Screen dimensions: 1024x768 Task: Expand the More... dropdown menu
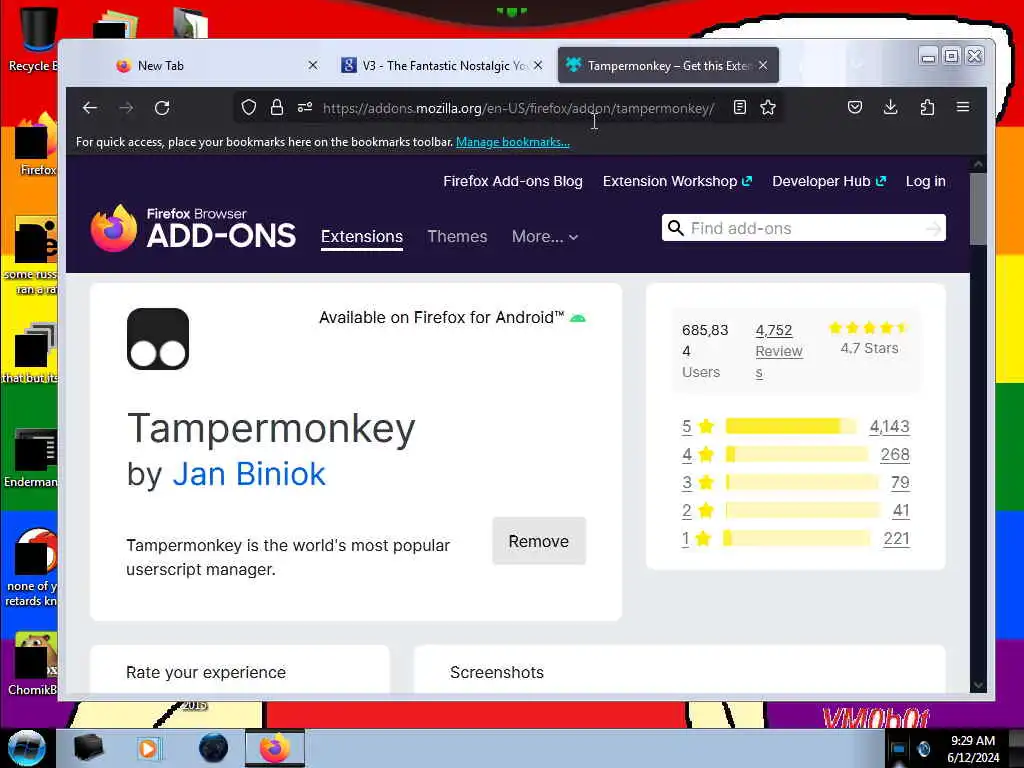[545, 236]
